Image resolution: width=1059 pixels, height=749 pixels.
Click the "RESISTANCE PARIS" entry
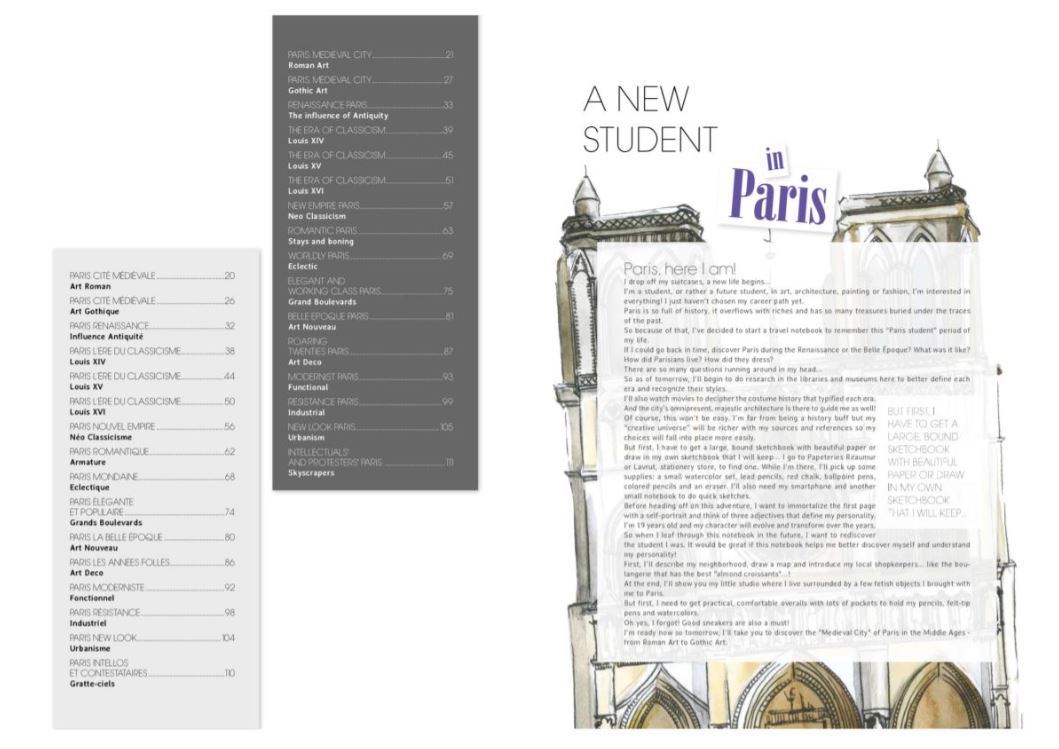(371, 401)
